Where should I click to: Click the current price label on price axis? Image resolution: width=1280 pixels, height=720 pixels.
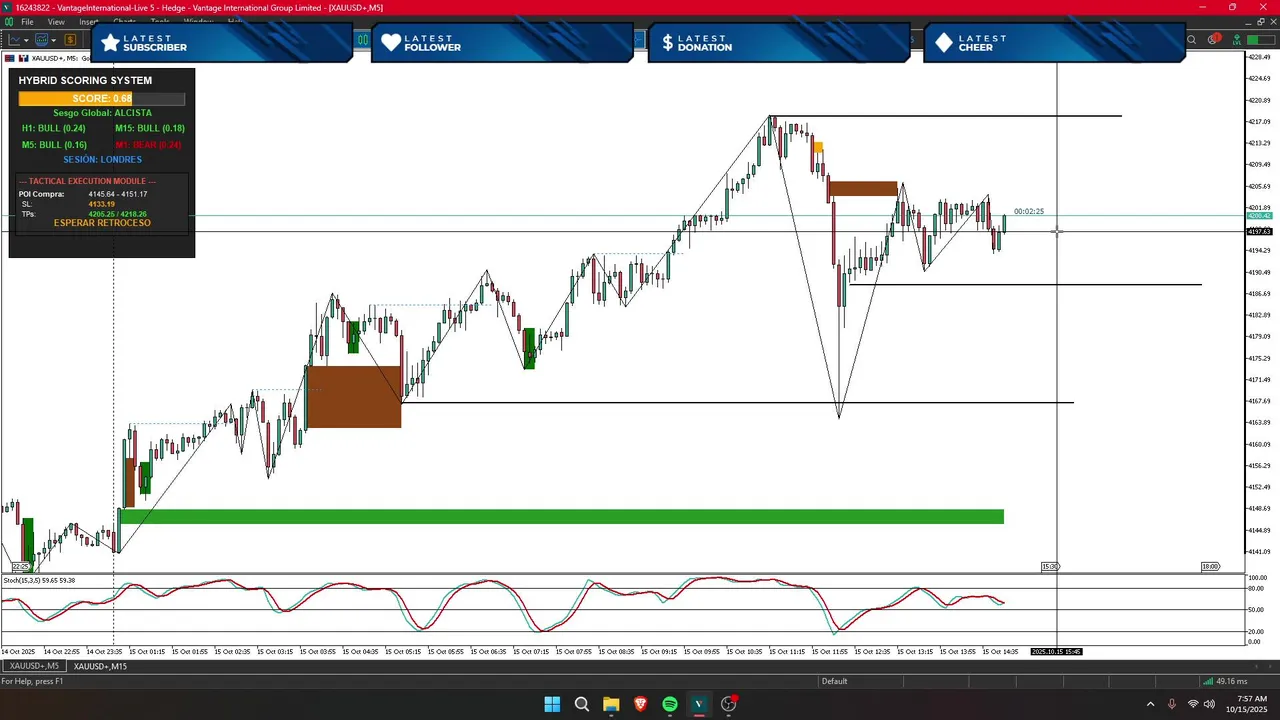point(1259,216)
